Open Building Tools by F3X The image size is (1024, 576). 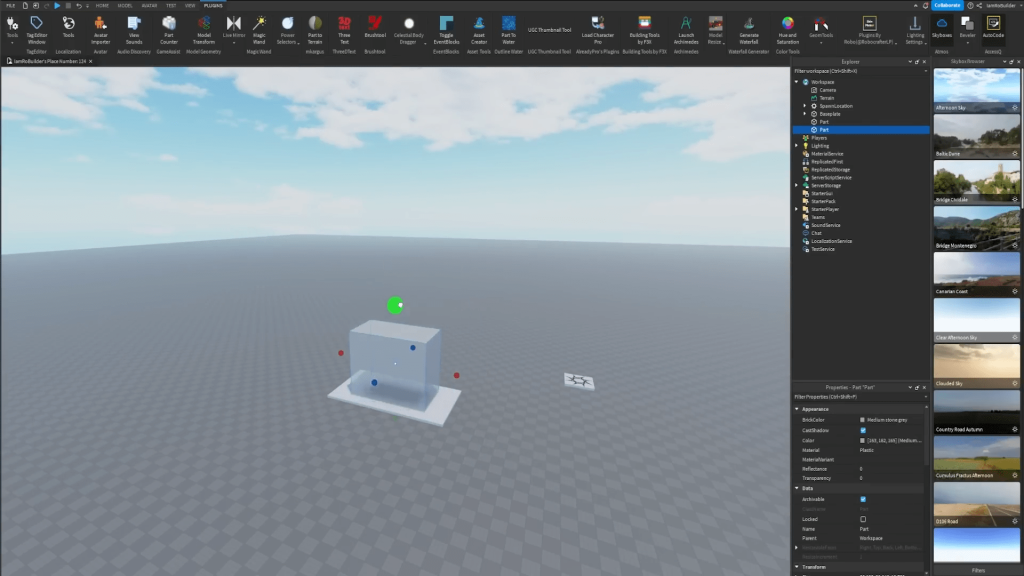[645, 30]
